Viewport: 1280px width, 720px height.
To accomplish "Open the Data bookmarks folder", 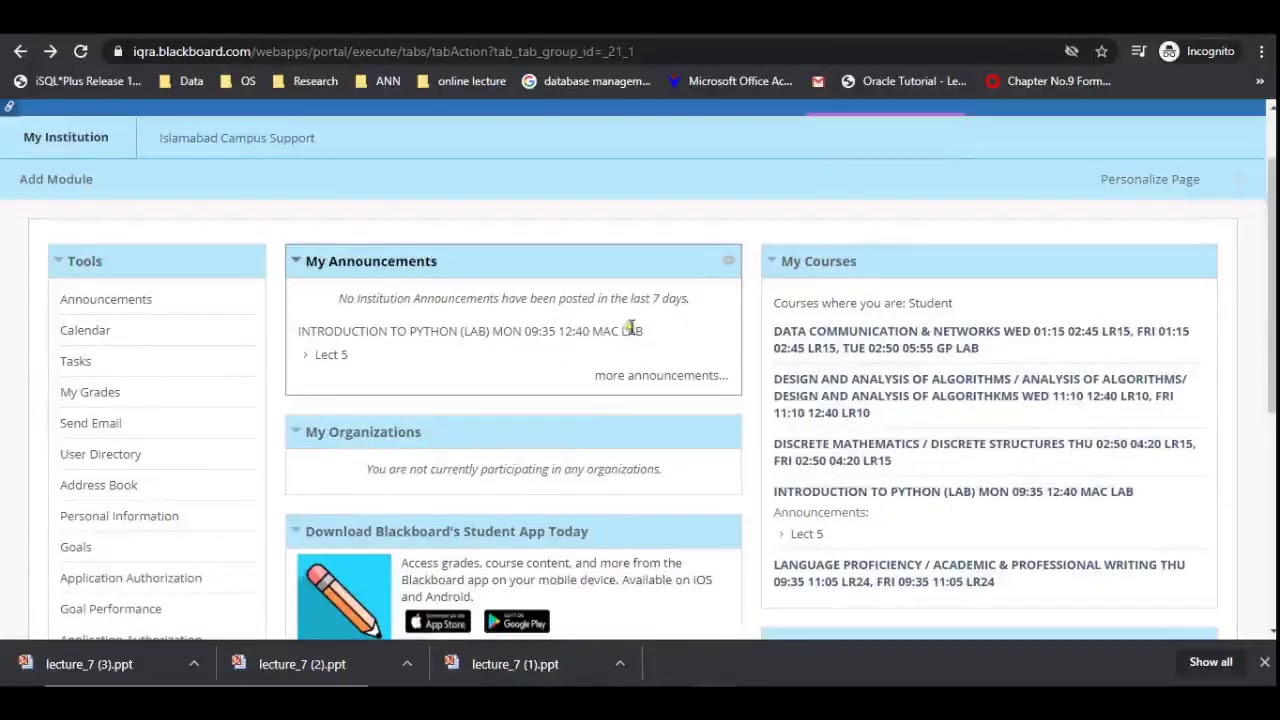I will (x=181, y=81).
